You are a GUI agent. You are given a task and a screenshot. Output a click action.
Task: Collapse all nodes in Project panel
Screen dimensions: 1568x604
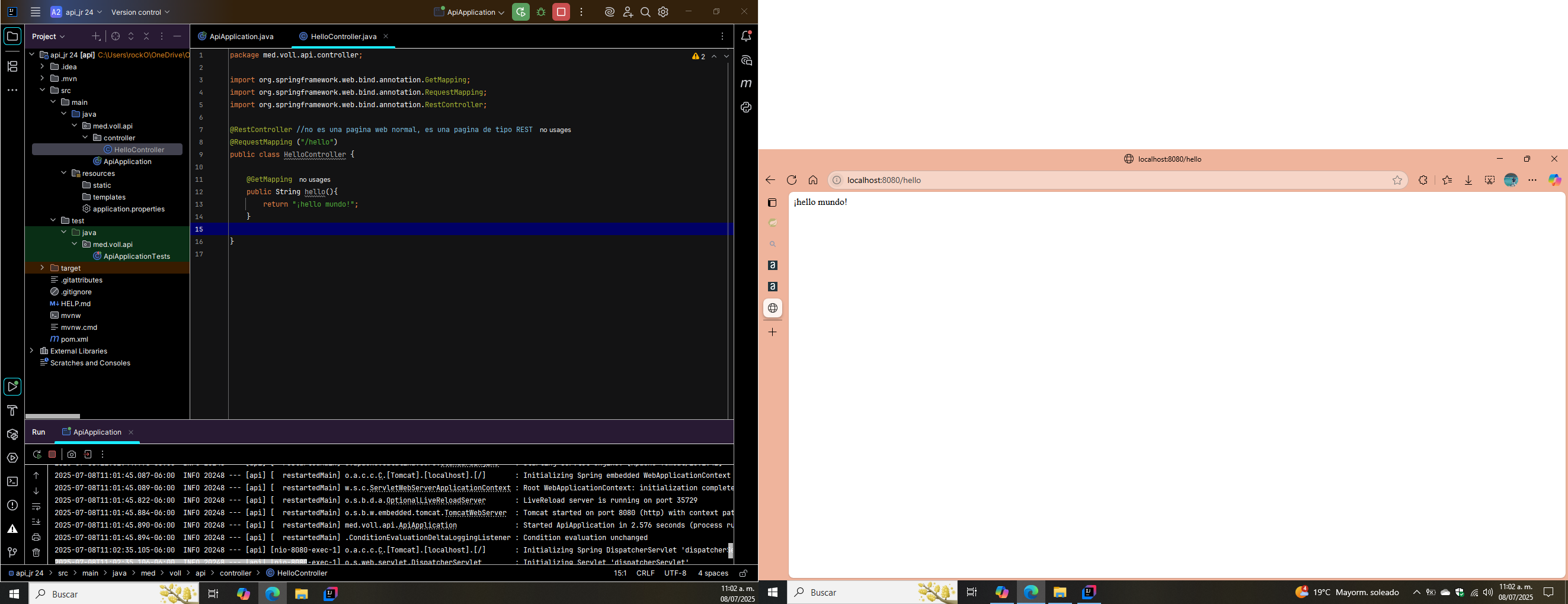click(146, 37)
